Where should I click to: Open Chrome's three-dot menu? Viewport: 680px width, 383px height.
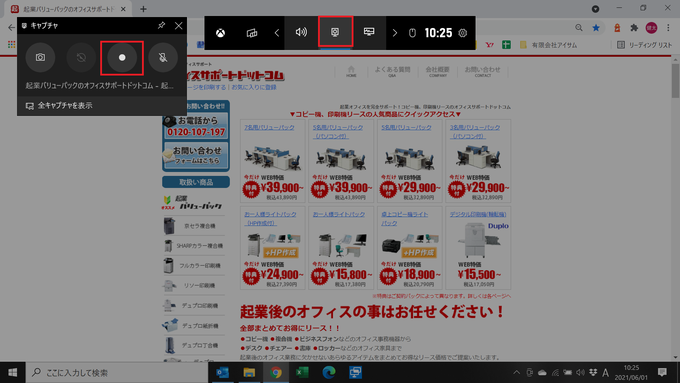pyautogui.click(x=668, y=28)
